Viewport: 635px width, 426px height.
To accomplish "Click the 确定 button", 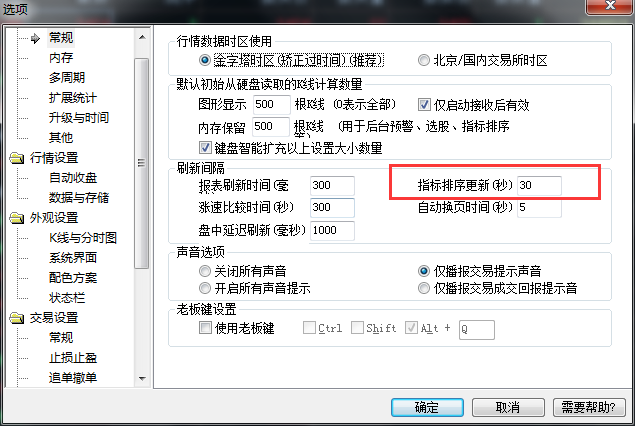I will pyautogui.click(x=427, y=407).
